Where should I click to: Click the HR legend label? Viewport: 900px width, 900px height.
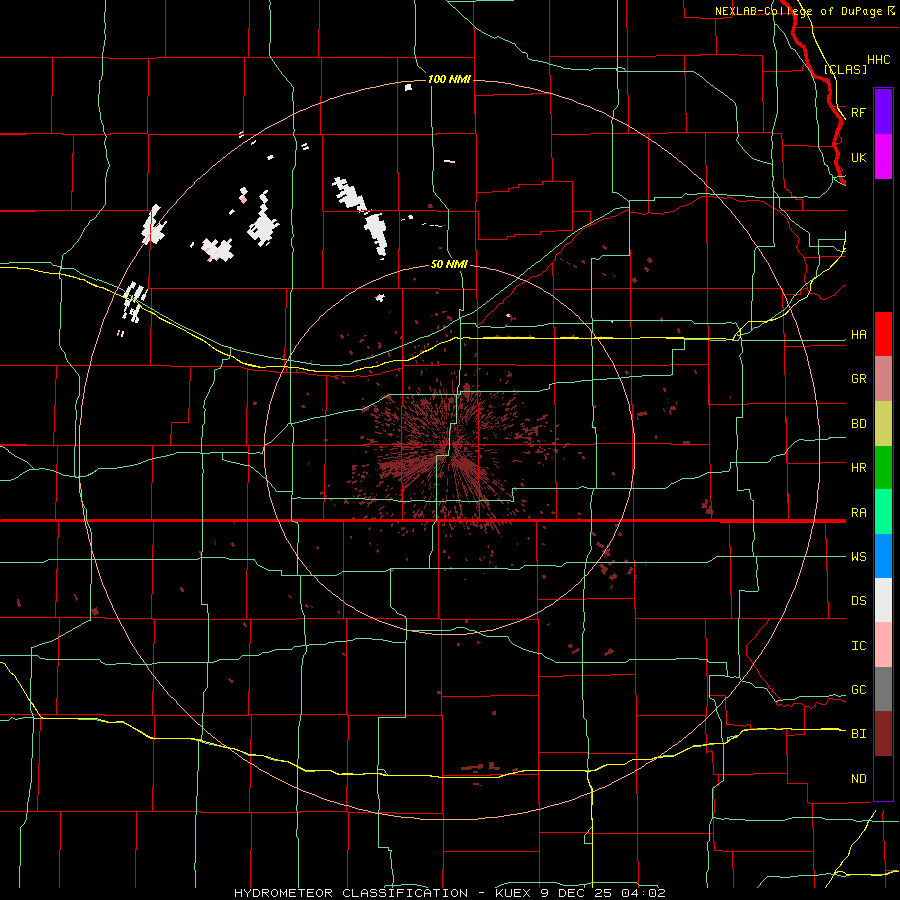coord(858,468)
